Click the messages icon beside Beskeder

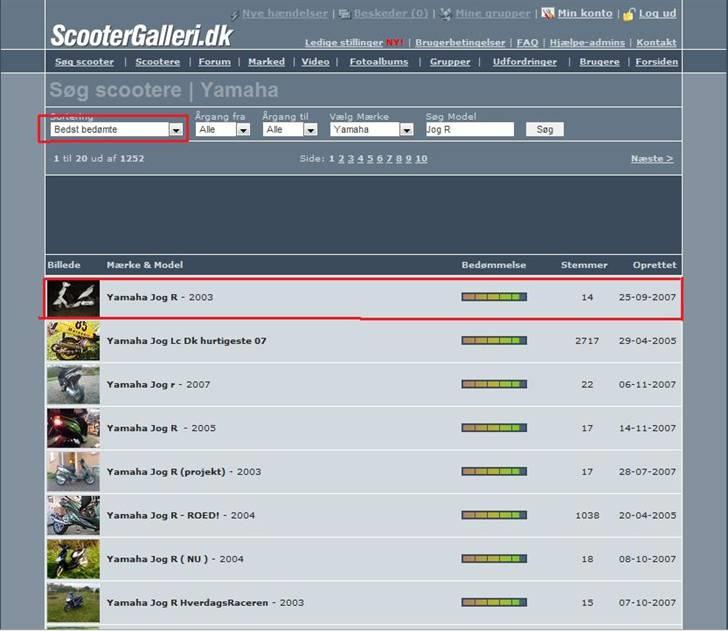point(344,14)
